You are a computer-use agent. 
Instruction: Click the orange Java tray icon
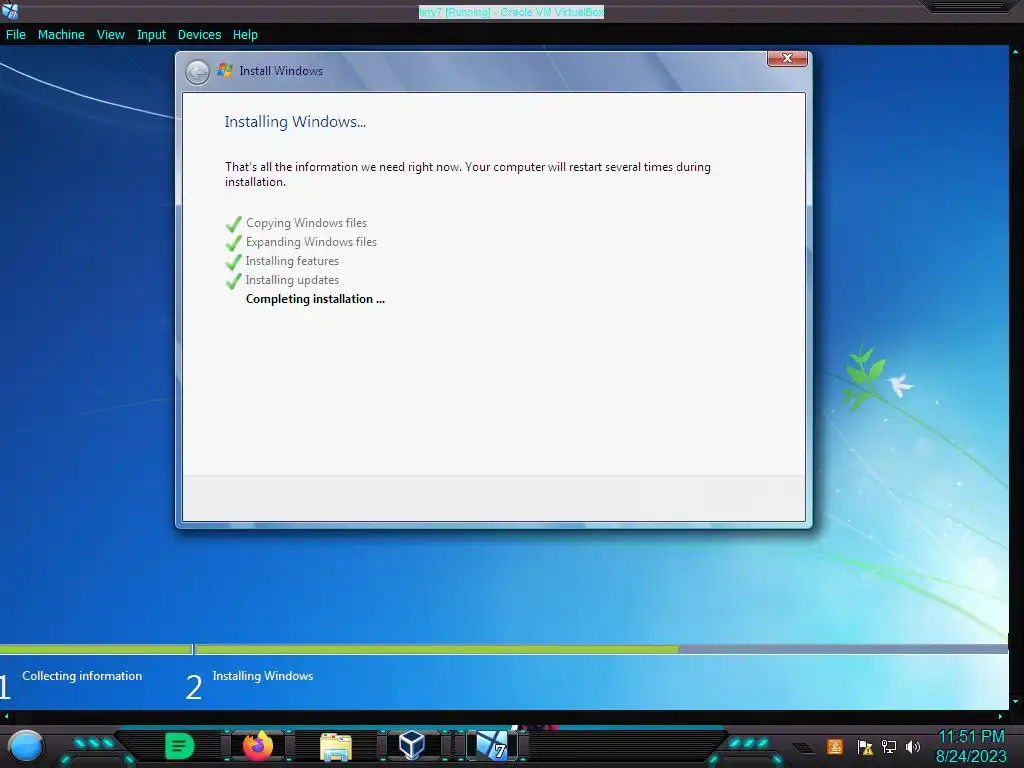835,746
